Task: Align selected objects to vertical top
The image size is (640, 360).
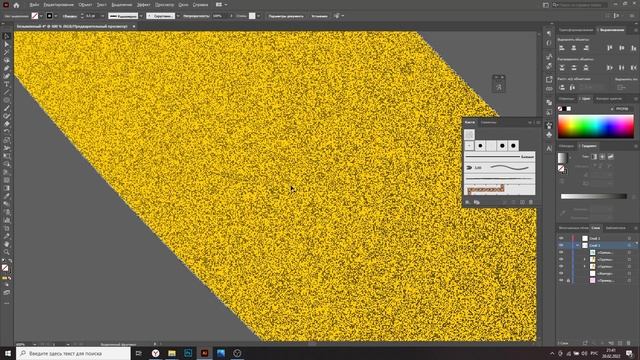Action: click(610, 48)
